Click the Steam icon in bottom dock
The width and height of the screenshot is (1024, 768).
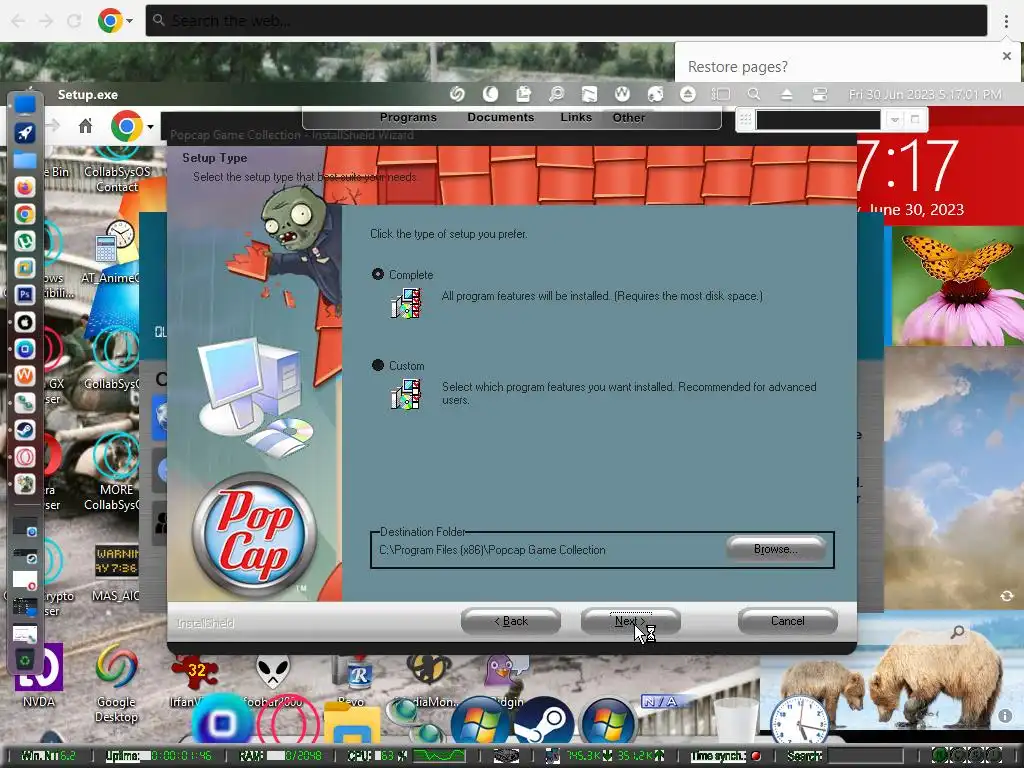(x=543, y=722)
